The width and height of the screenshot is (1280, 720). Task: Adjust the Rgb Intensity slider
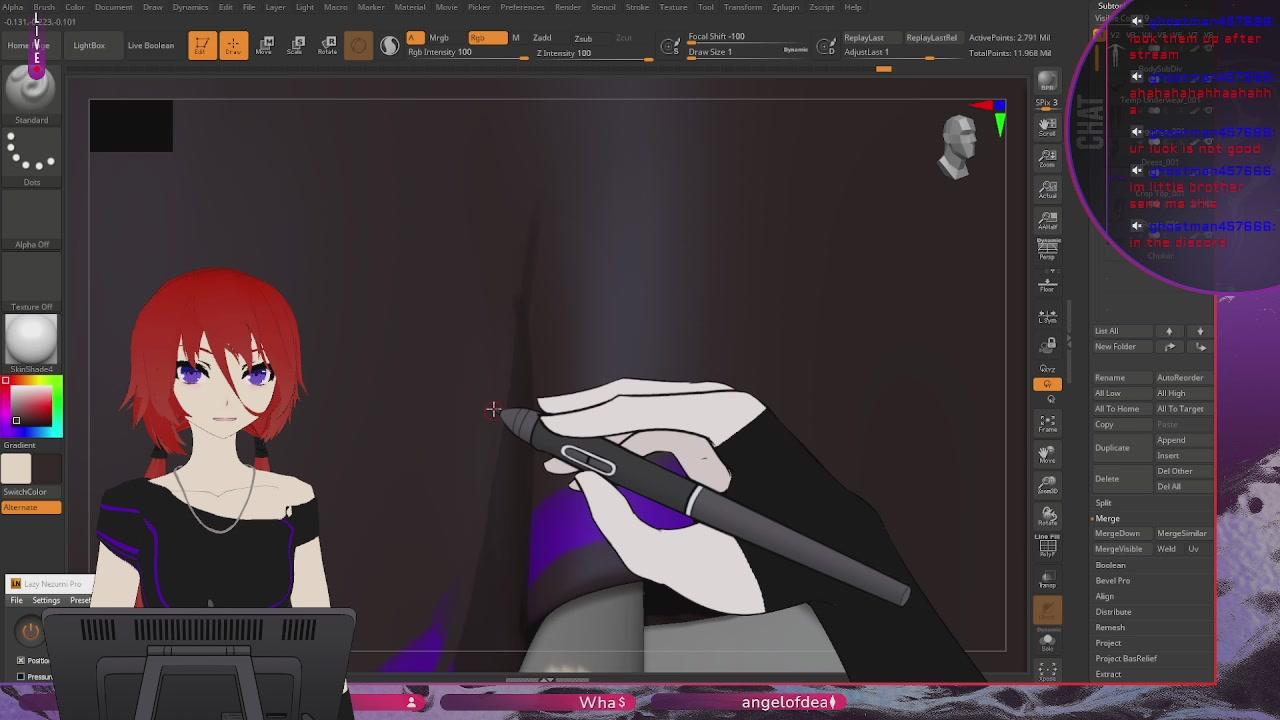[467, 54]
